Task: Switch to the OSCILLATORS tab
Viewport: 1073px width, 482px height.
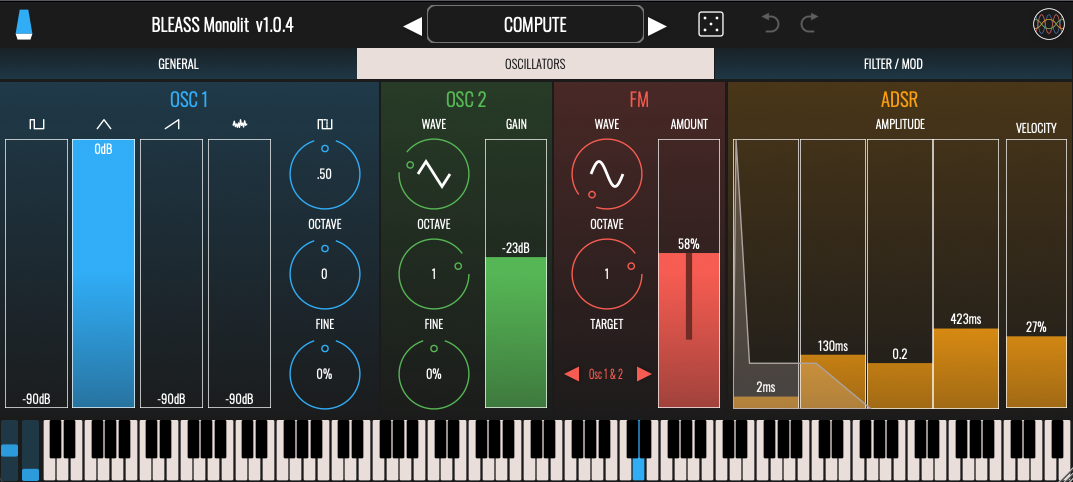Action: pyautogui.click(x=535, y=64)
